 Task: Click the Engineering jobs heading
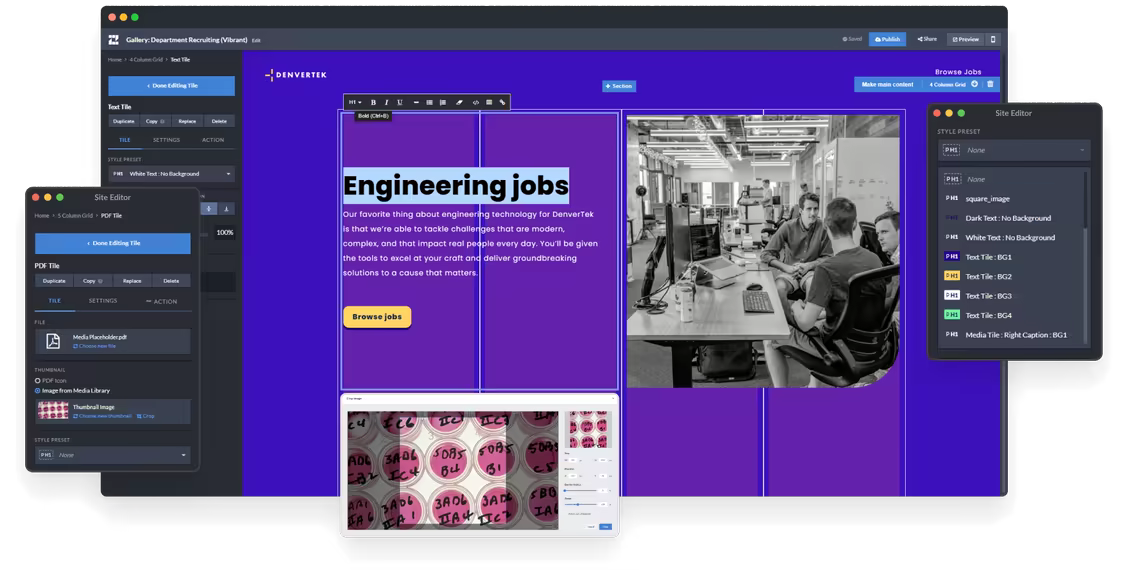coord(455,186)
